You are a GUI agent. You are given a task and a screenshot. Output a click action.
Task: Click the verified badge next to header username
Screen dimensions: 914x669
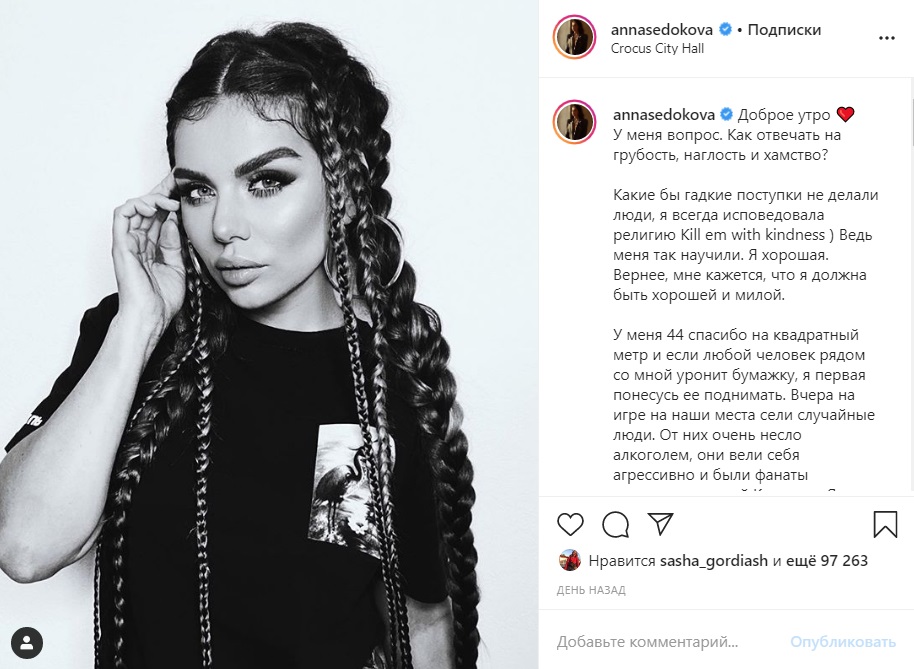coord(725,29)
